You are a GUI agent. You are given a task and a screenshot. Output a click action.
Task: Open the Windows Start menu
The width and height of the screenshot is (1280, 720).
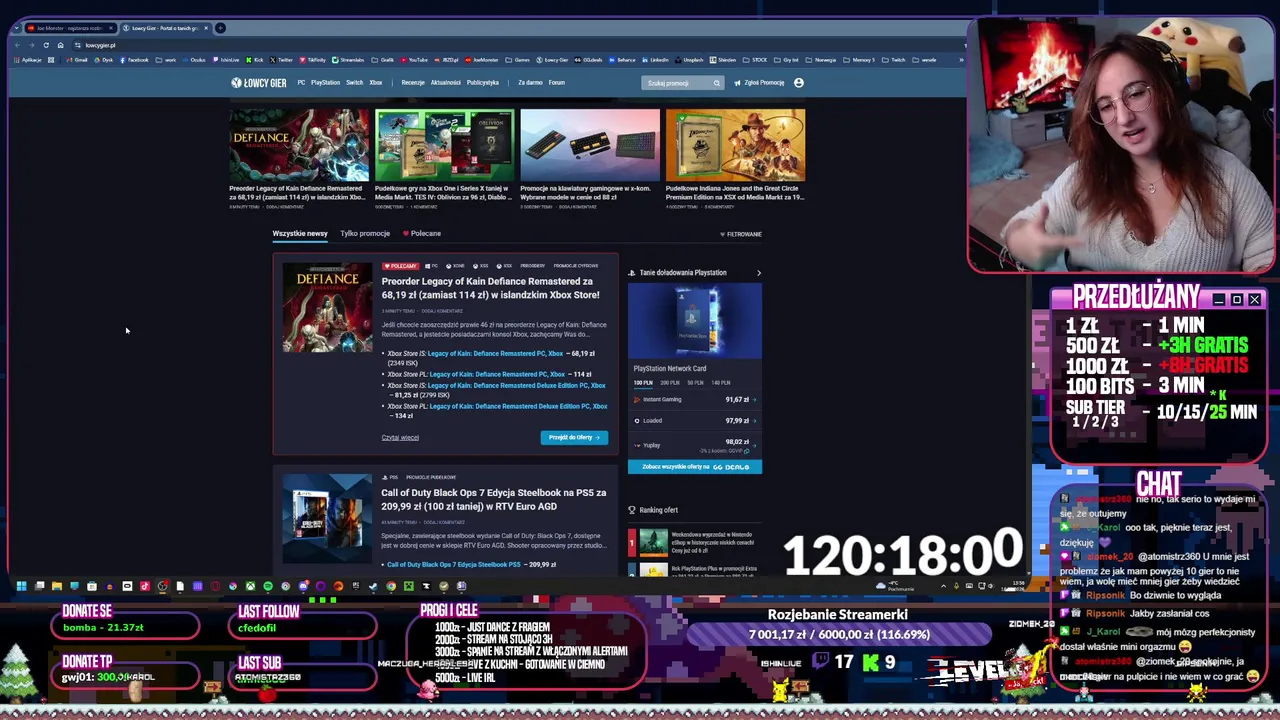point(21,586)
